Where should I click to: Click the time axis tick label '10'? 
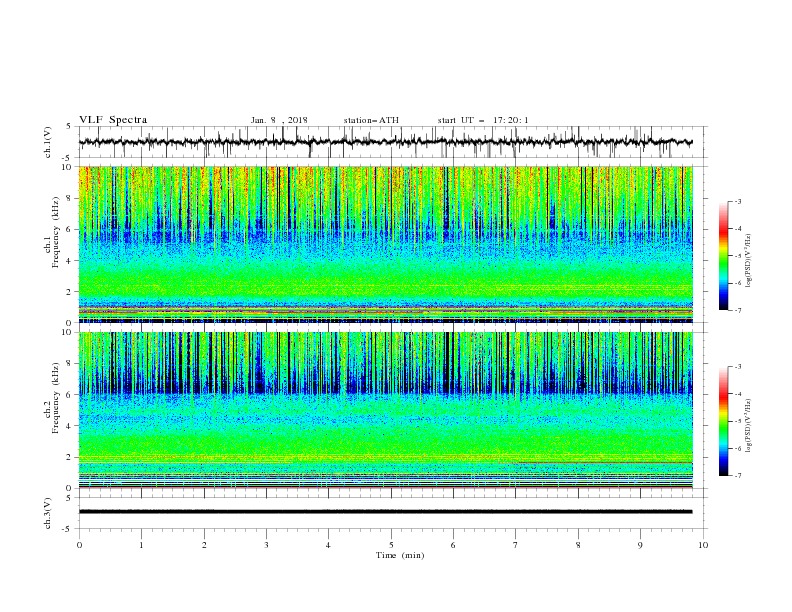[x=703, y=545]
